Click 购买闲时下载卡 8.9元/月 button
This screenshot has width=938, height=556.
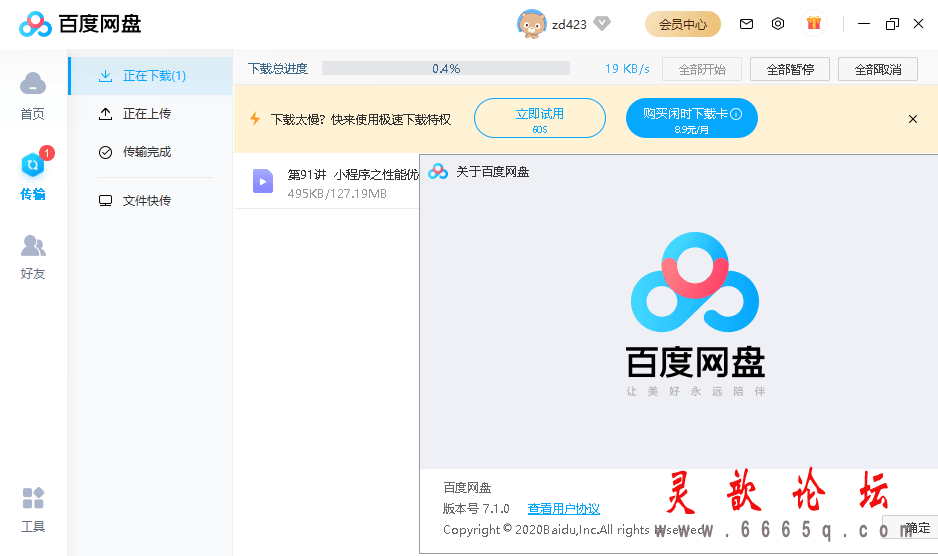pyautogui.click(x=692, y=118)
